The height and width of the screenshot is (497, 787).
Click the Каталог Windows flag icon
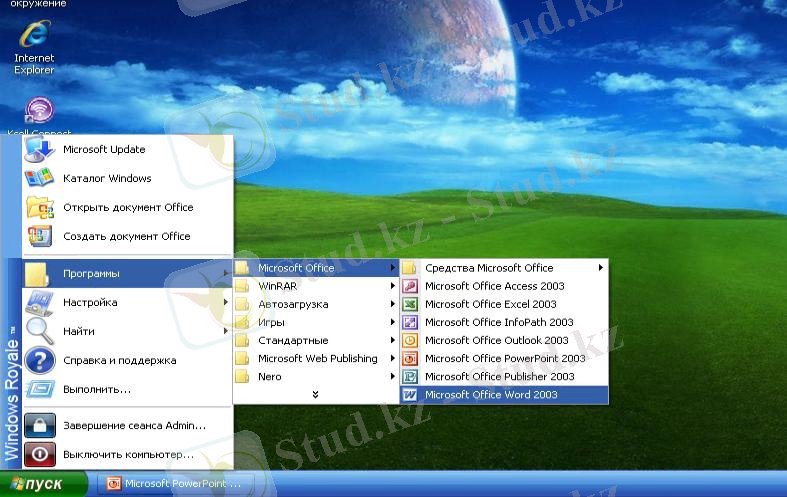point(39,178)
